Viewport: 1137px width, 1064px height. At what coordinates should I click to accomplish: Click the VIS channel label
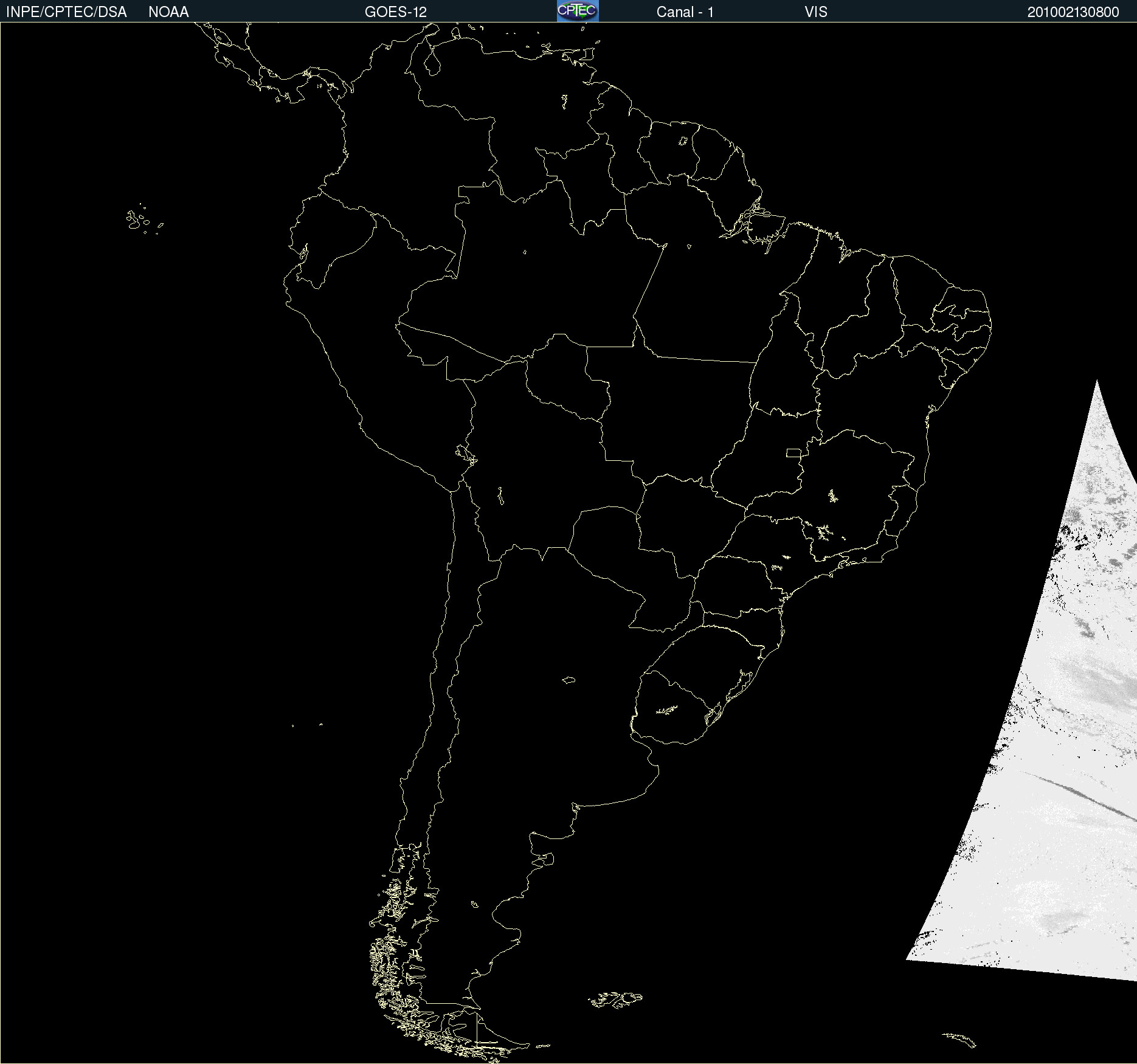click(816, 12)
